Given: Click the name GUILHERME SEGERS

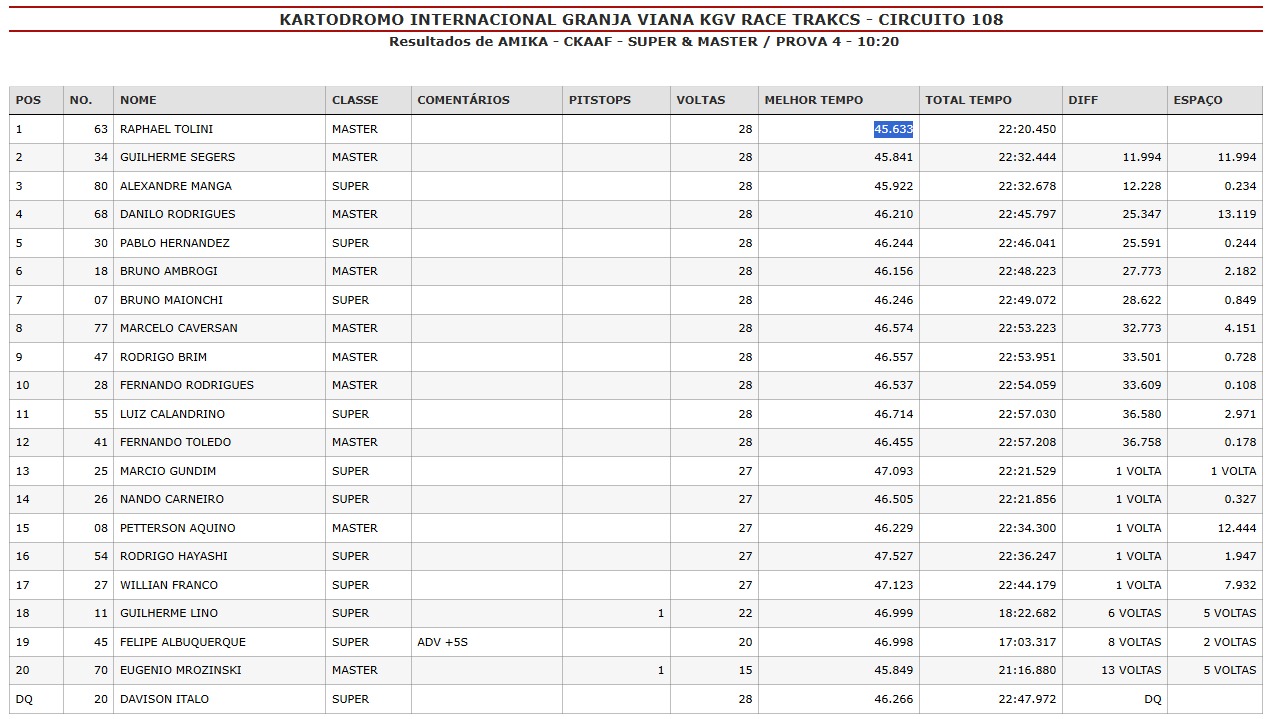Looking at the screenshot, I should (x=177, y=157).
